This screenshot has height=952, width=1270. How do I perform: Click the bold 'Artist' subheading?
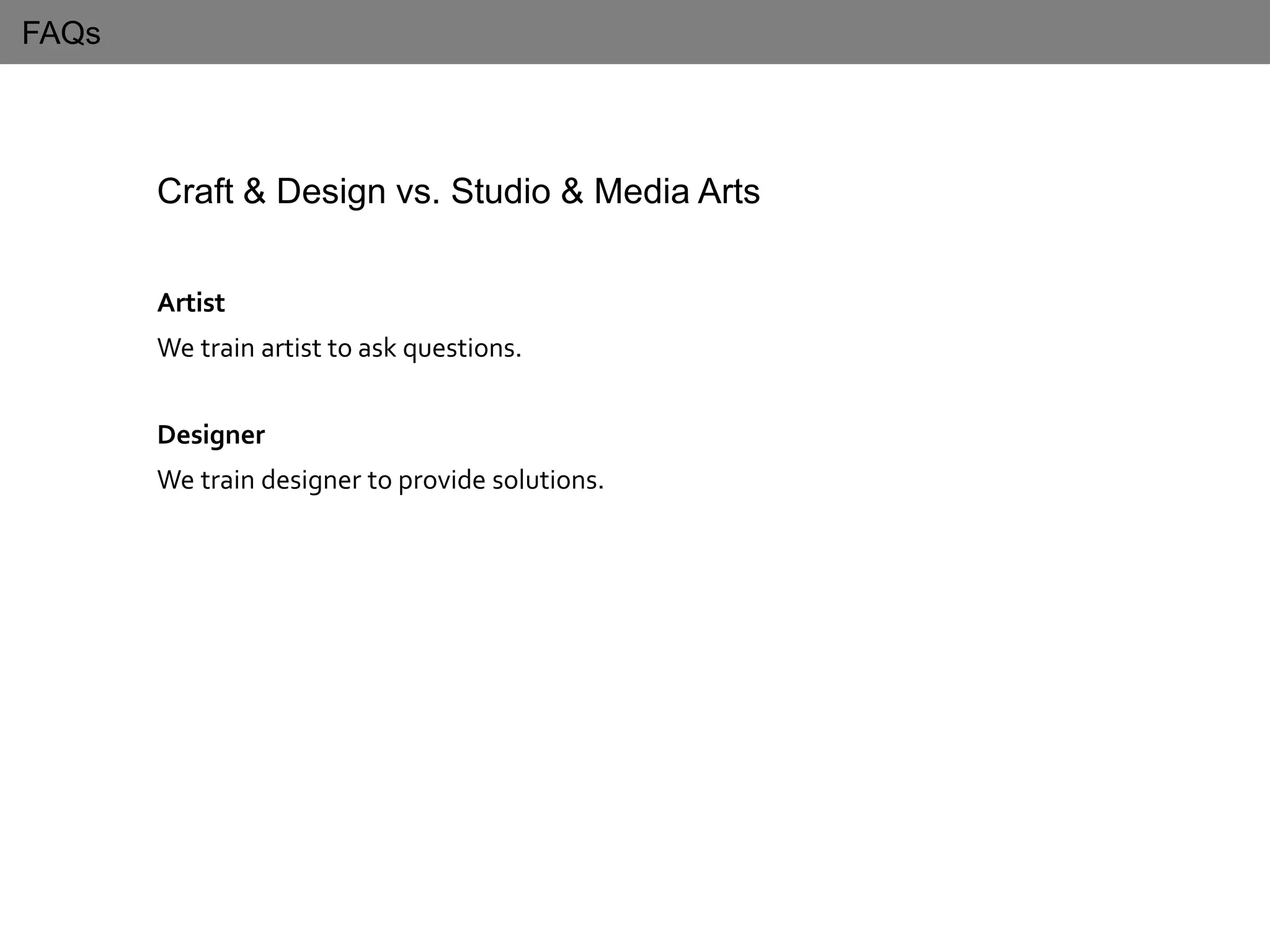click(x=191, y=303)
